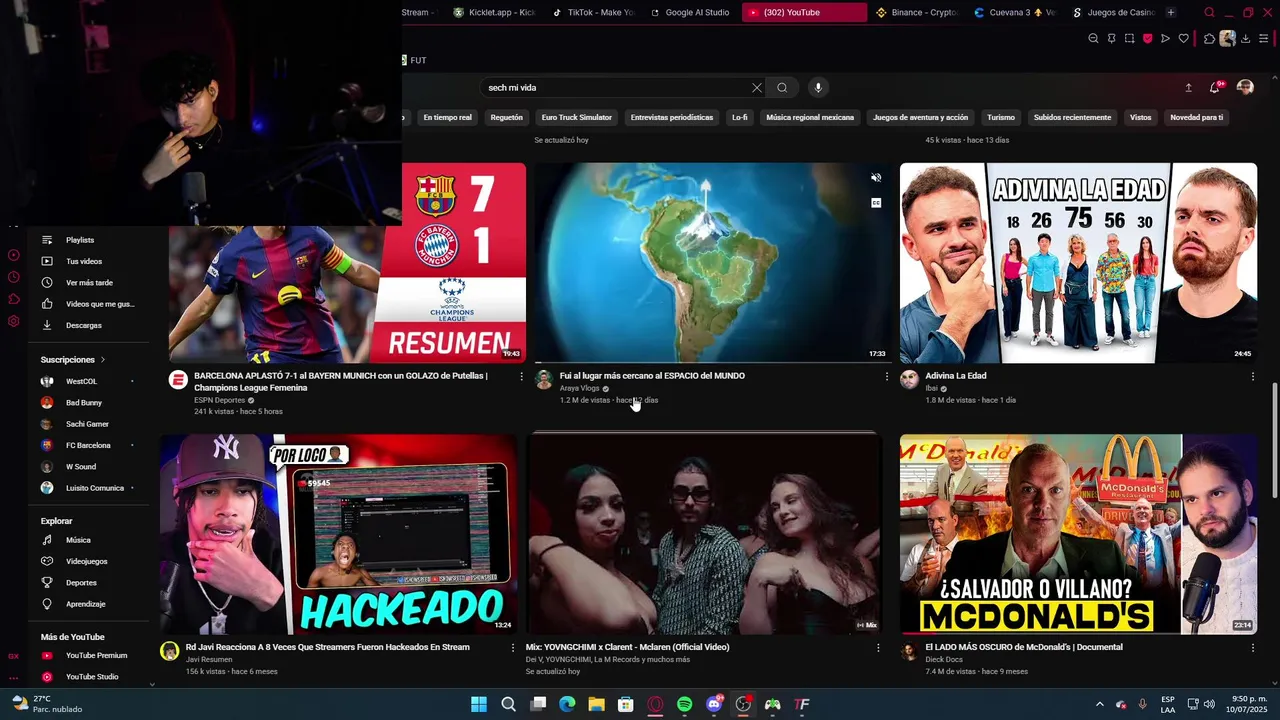Open Ver más tarde watch later list
This screenshot has height=720, width=1280.
pyautogui.click(x=89, y=283)
